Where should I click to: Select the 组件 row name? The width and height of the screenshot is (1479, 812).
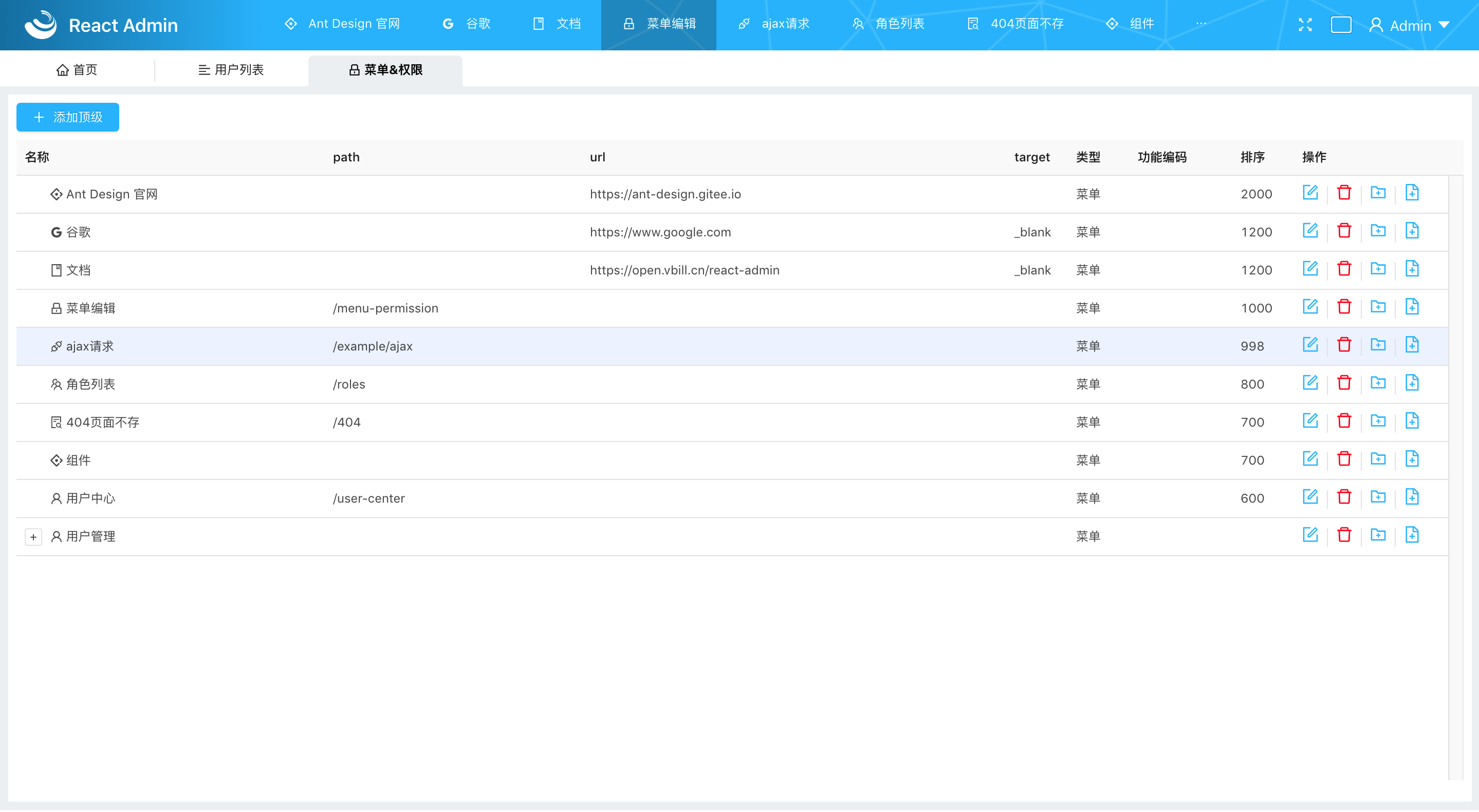pos(78,460)
